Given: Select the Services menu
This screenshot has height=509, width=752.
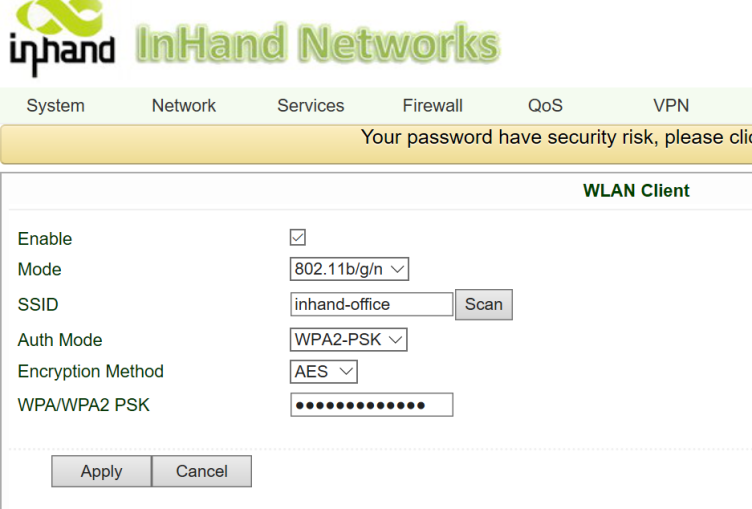Looking at the screenshot, I should tap(310, 106).
